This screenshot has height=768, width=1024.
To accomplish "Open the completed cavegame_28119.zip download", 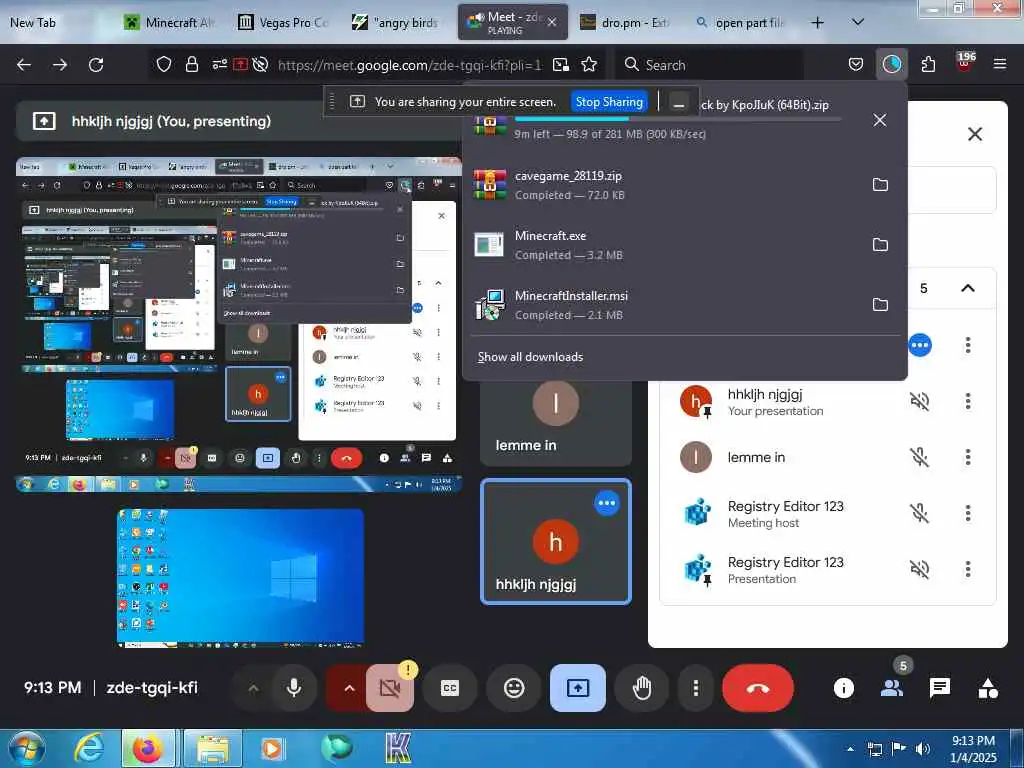I will (x=665, y=185).
